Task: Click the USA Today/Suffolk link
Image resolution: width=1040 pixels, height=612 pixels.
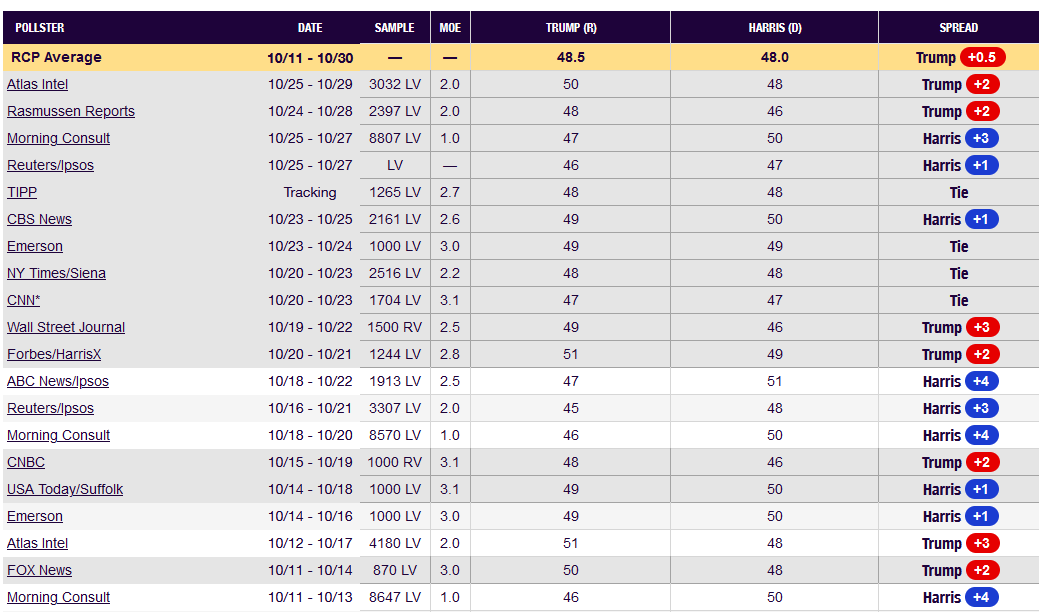Action: pyautogui.click(x=65, y=489)
